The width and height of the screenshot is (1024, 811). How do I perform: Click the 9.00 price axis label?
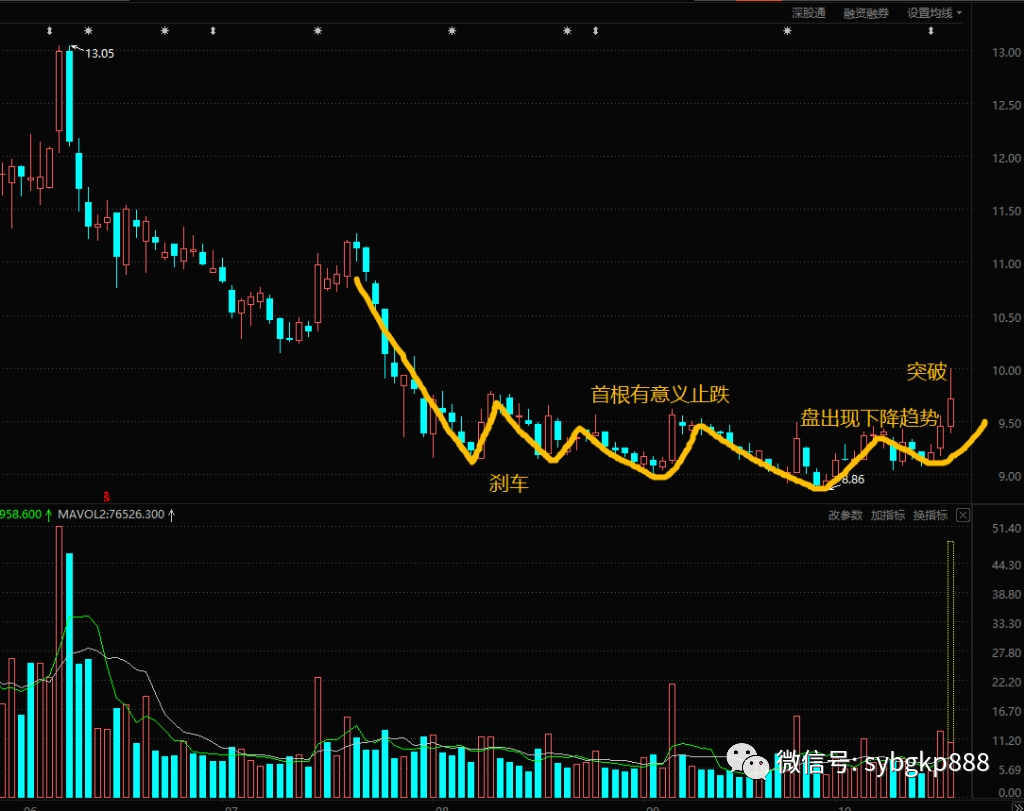pos(1010,477)
